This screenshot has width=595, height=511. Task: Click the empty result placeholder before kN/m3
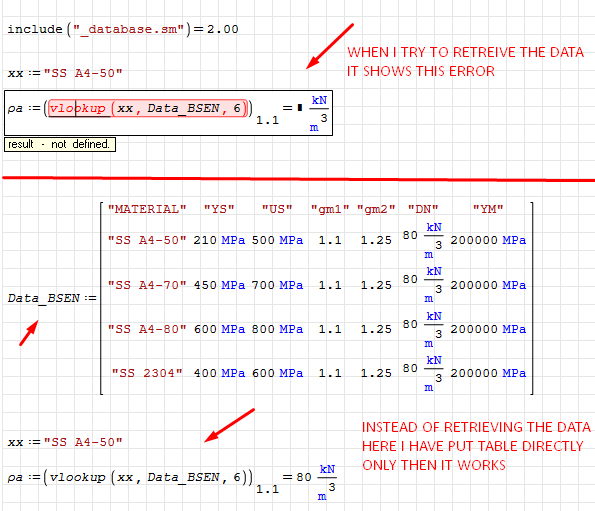(x=300, y=108)
